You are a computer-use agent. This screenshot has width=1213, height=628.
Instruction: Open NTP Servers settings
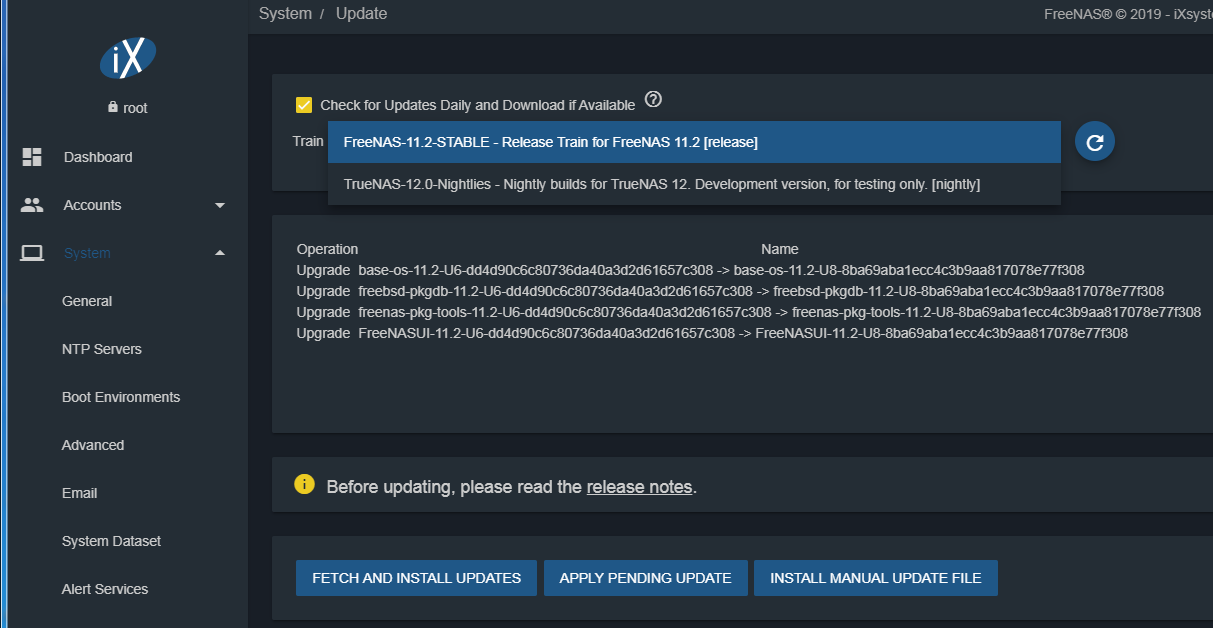(x=102, y=349)
